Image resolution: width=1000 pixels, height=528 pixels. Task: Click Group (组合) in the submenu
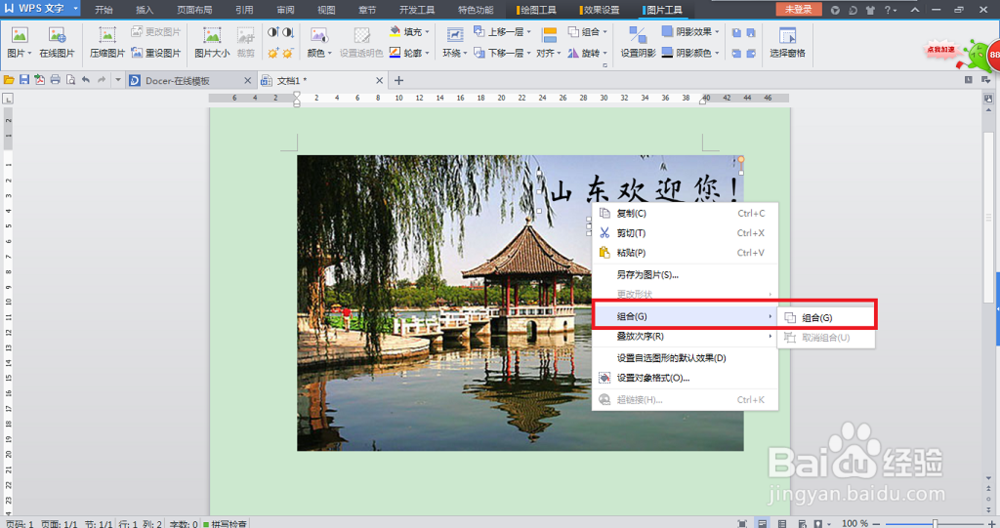827,318
